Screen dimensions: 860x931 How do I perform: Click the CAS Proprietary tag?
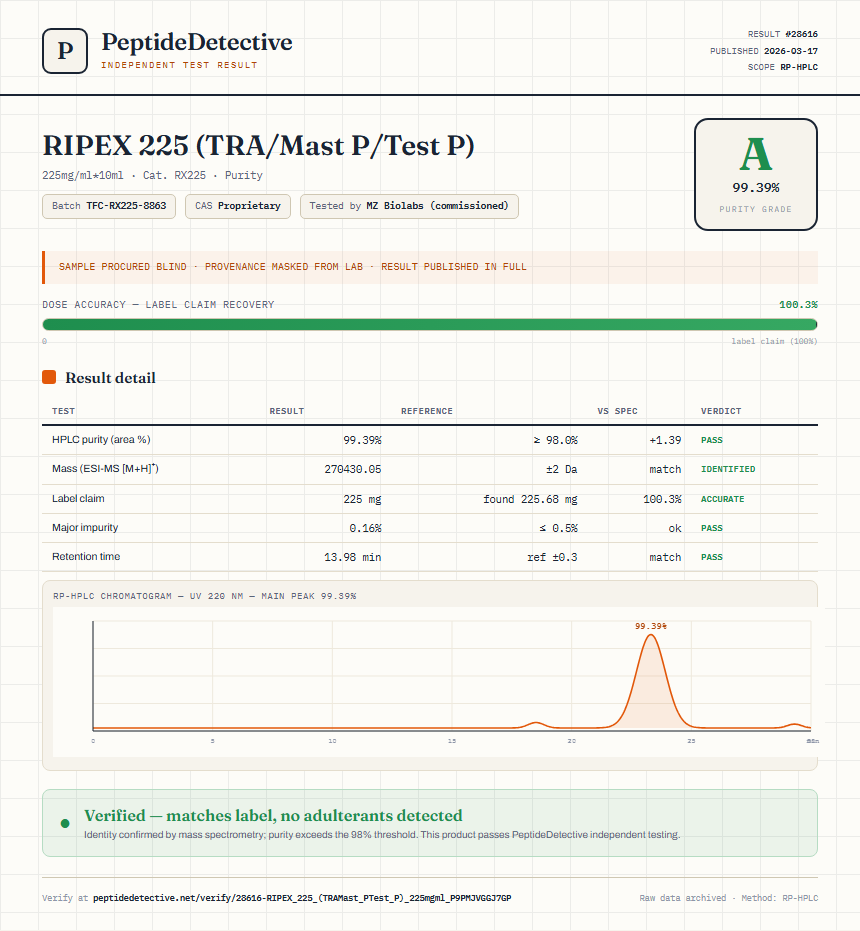point(238,206)
